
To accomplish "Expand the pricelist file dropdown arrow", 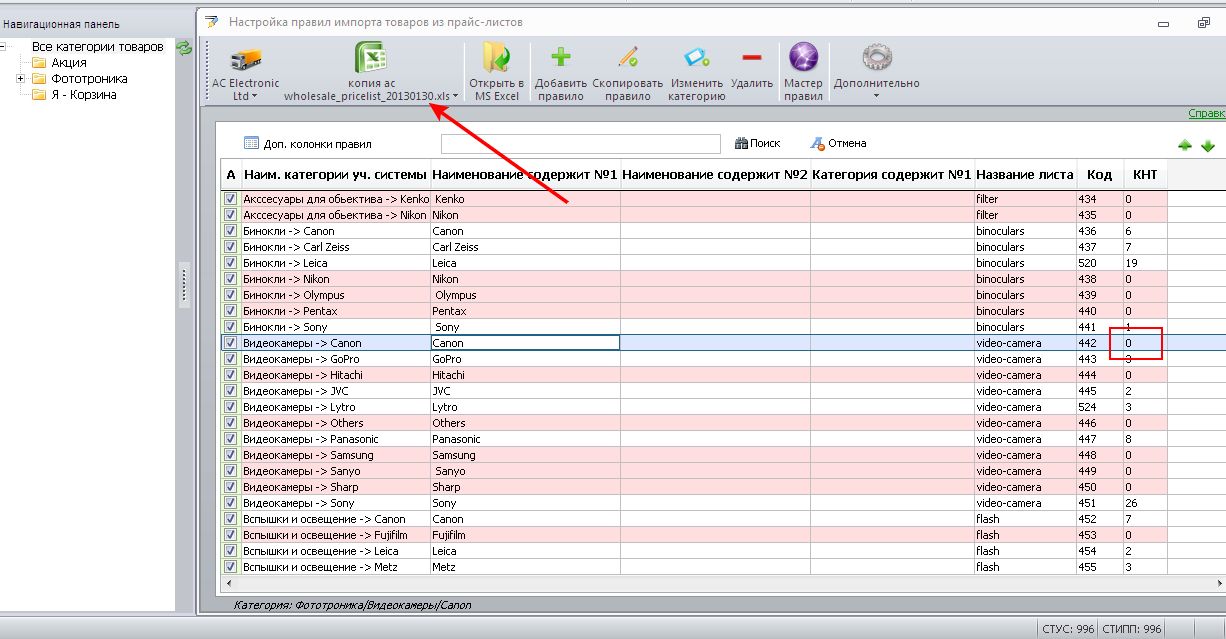I will 456,97.
